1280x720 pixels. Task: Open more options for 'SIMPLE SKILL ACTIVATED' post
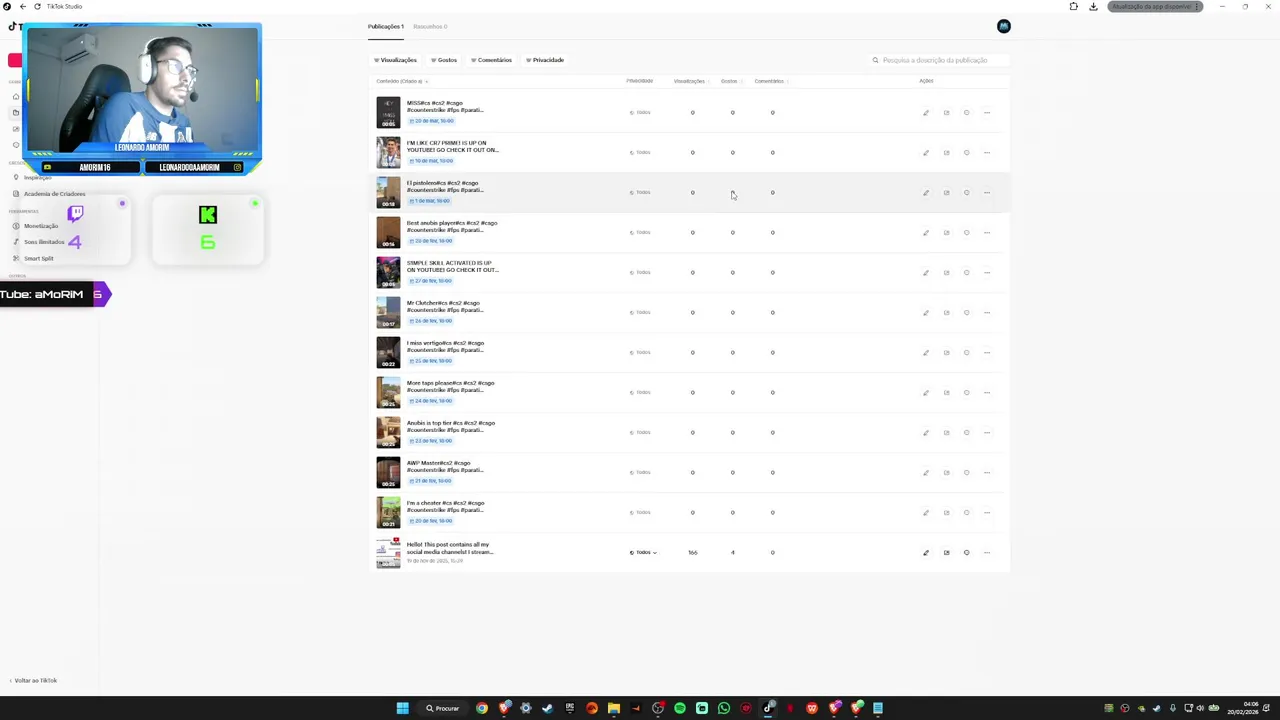click(987, 273)
